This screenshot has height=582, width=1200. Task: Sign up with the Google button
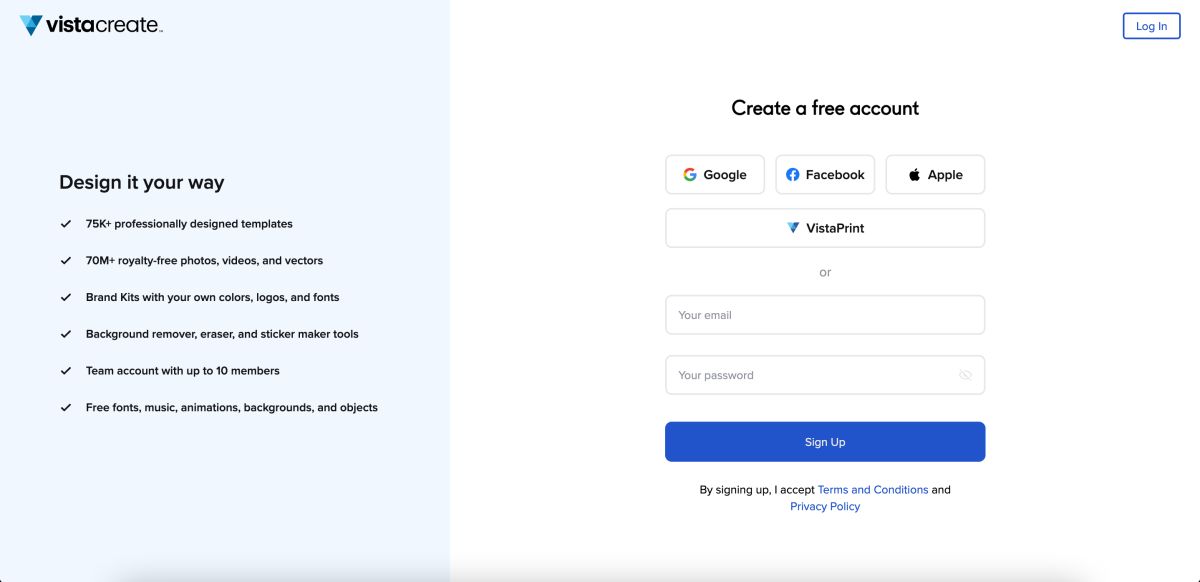pos(715,174)
